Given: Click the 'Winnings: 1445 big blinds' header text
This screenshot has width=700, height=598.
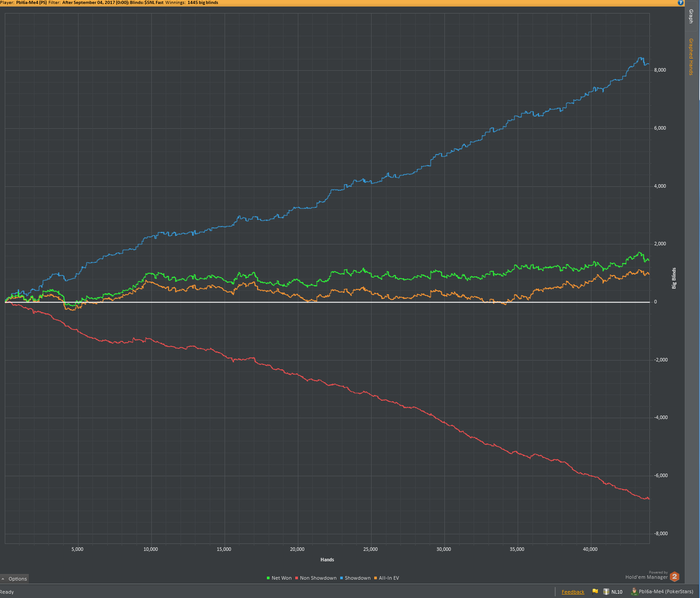Looking at the screenshot, I should [x=192, y=3].
